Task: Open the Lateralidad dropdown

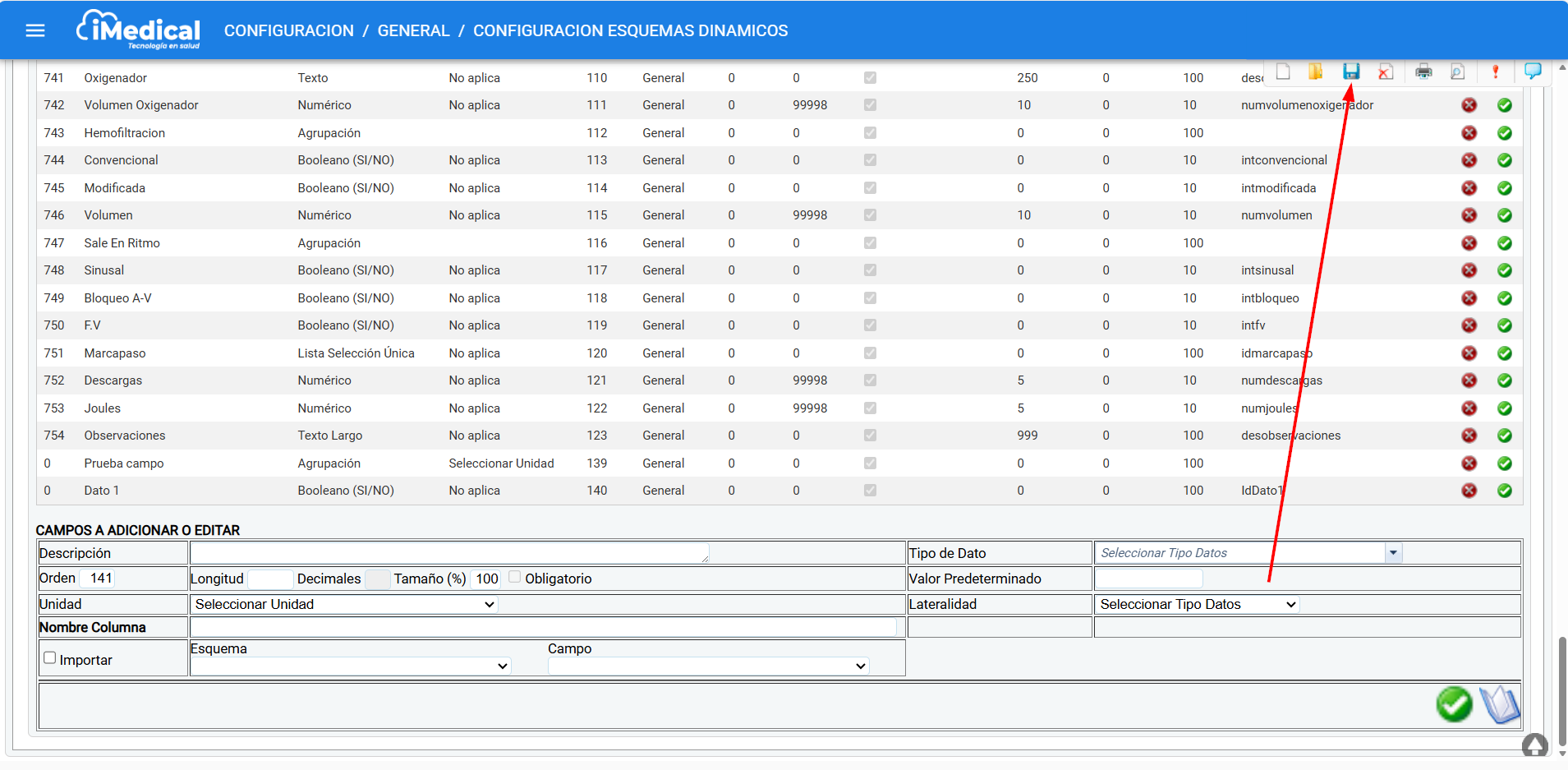Action: [1197, 605]
